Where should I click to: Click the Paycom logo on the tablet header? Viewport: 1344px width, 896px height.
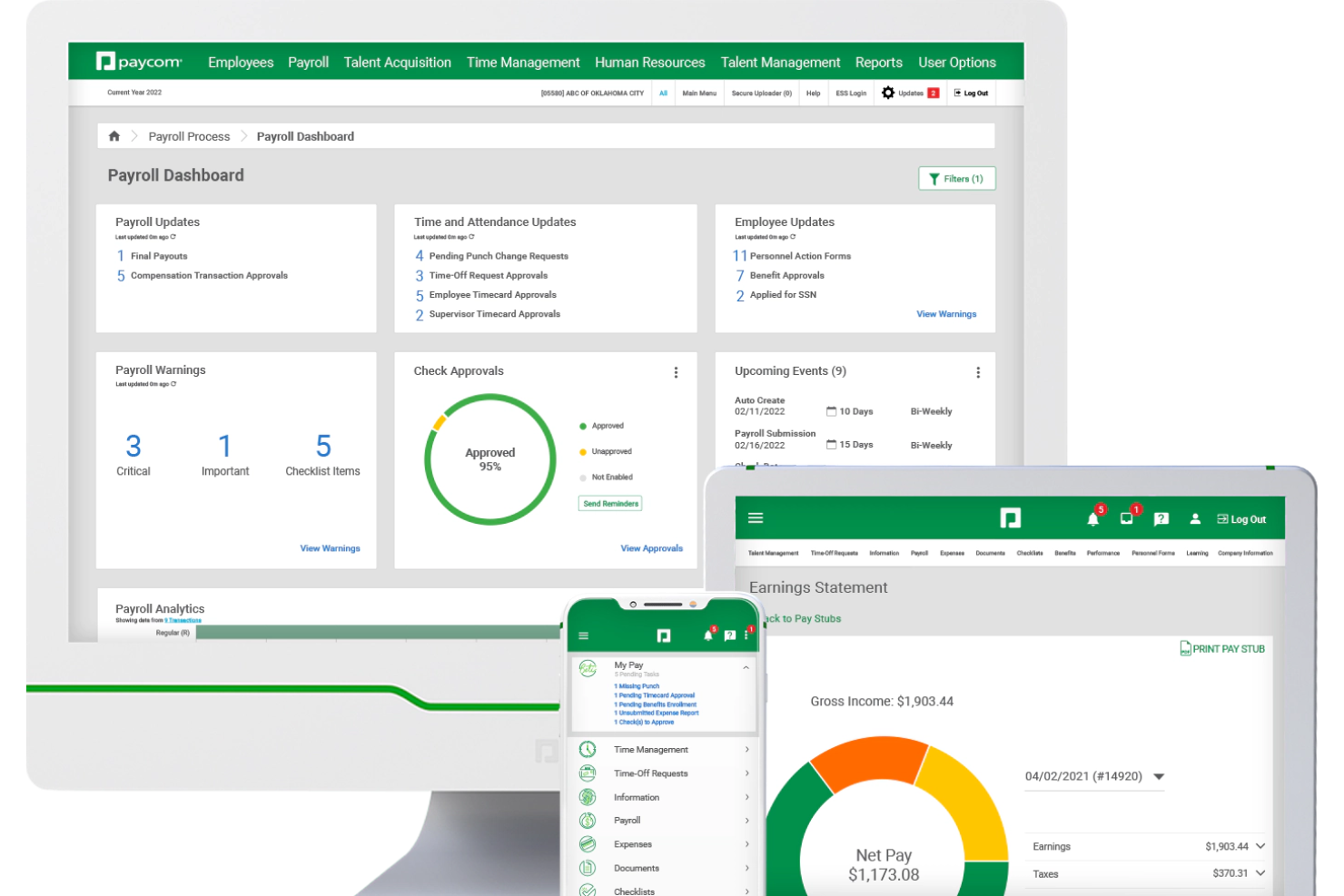[x=1010, y=518]
